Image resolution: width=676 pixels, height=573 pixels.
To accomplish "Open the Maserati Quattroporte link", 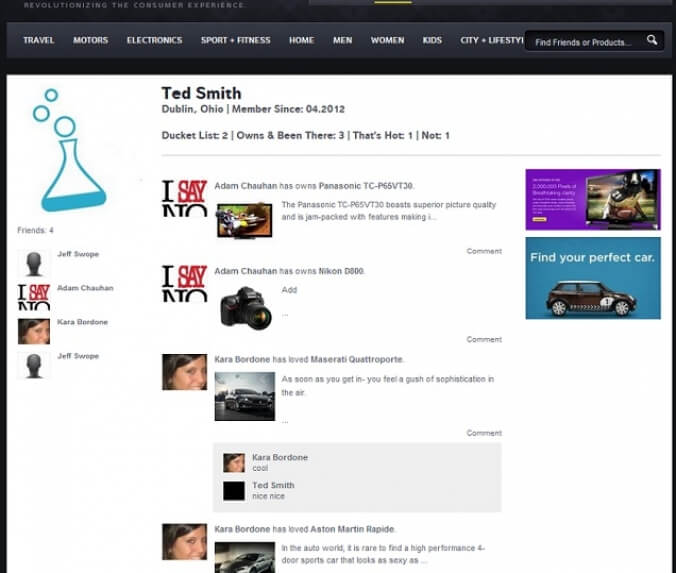I will (x=357, y=359).
